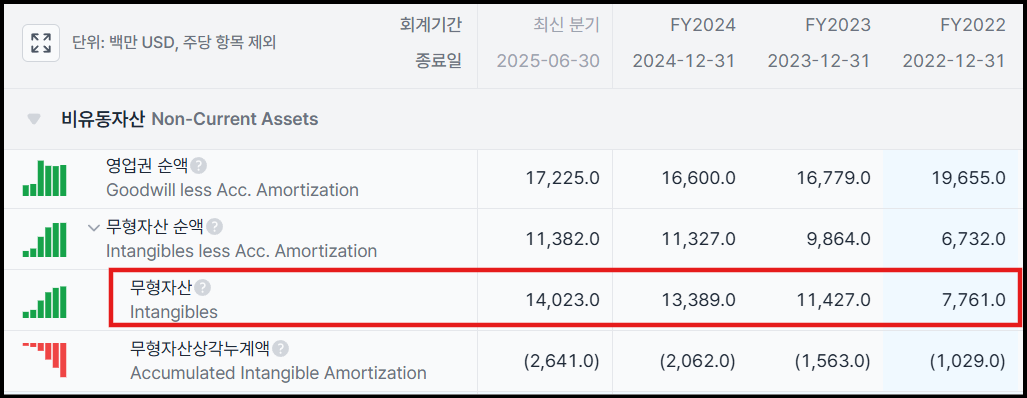Click the unit note 단위: 백만 USD
This screenshot has width=1027, height=398.
click(x=174, y=44)
